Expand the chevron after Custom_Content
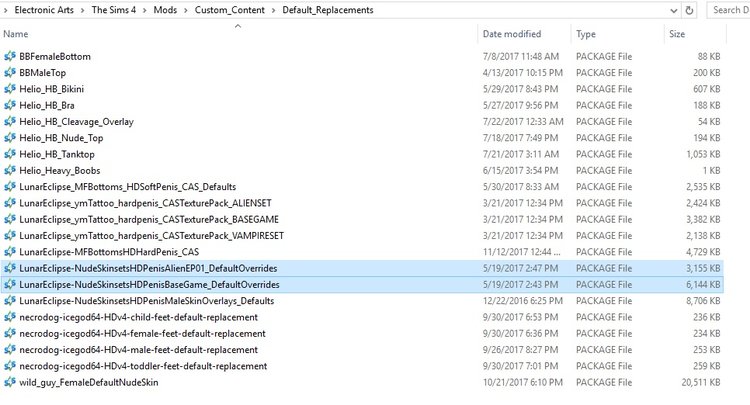 click(x=274, y=10)
